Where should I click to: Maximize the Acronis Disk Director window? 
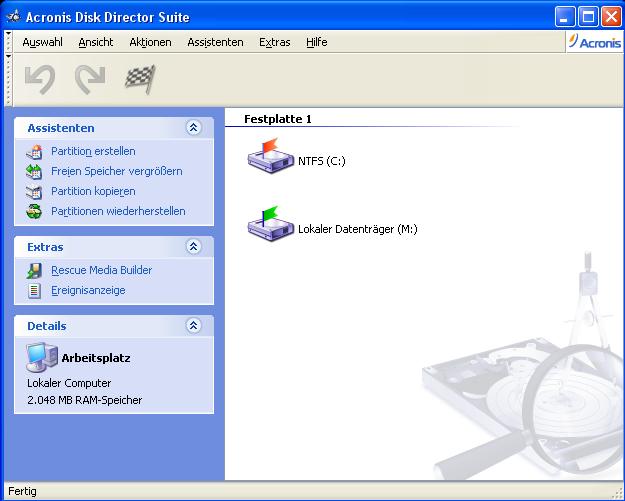(x=588, y=17)
